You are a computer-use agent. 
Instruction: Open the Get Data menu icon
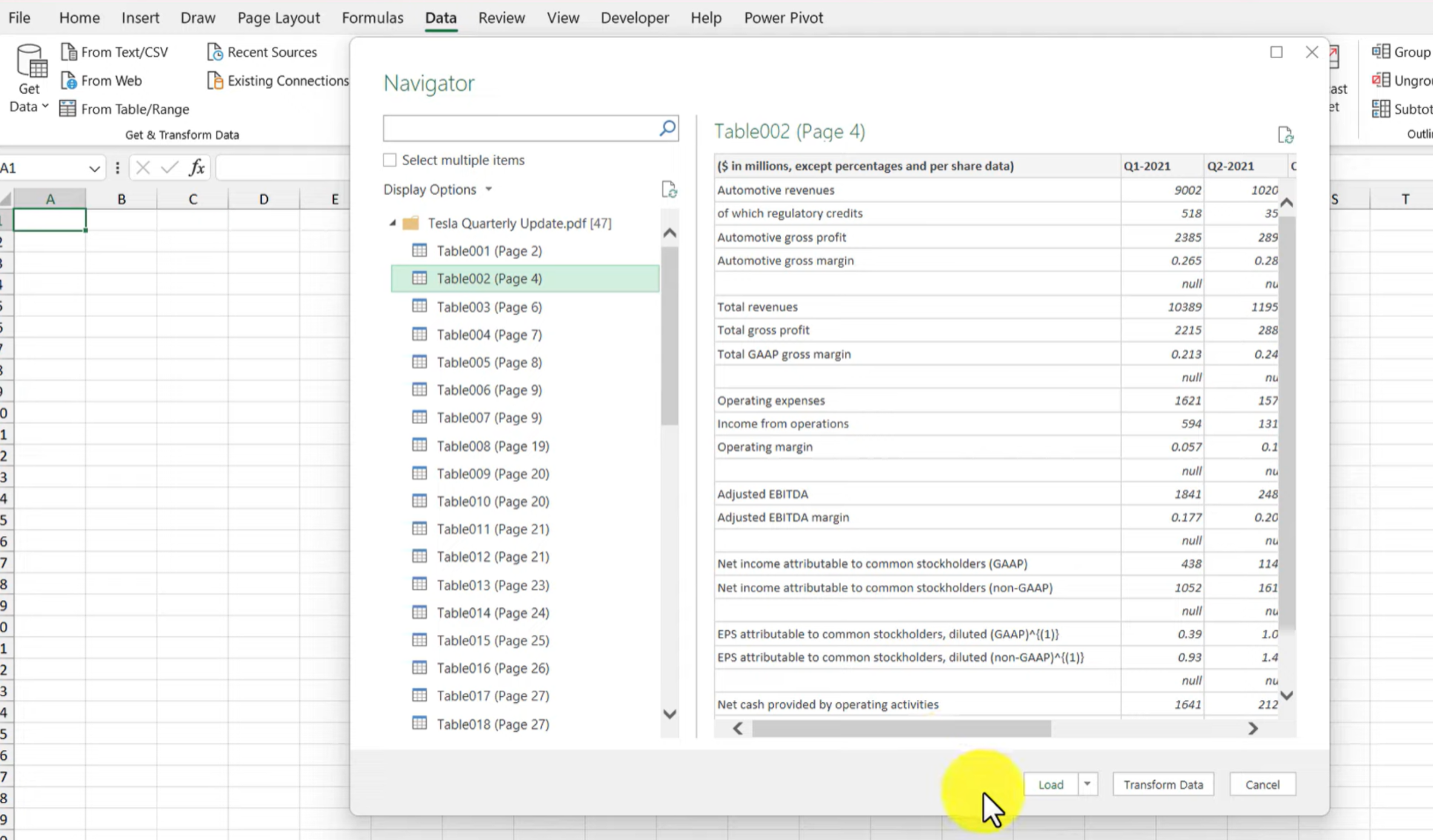31,61
